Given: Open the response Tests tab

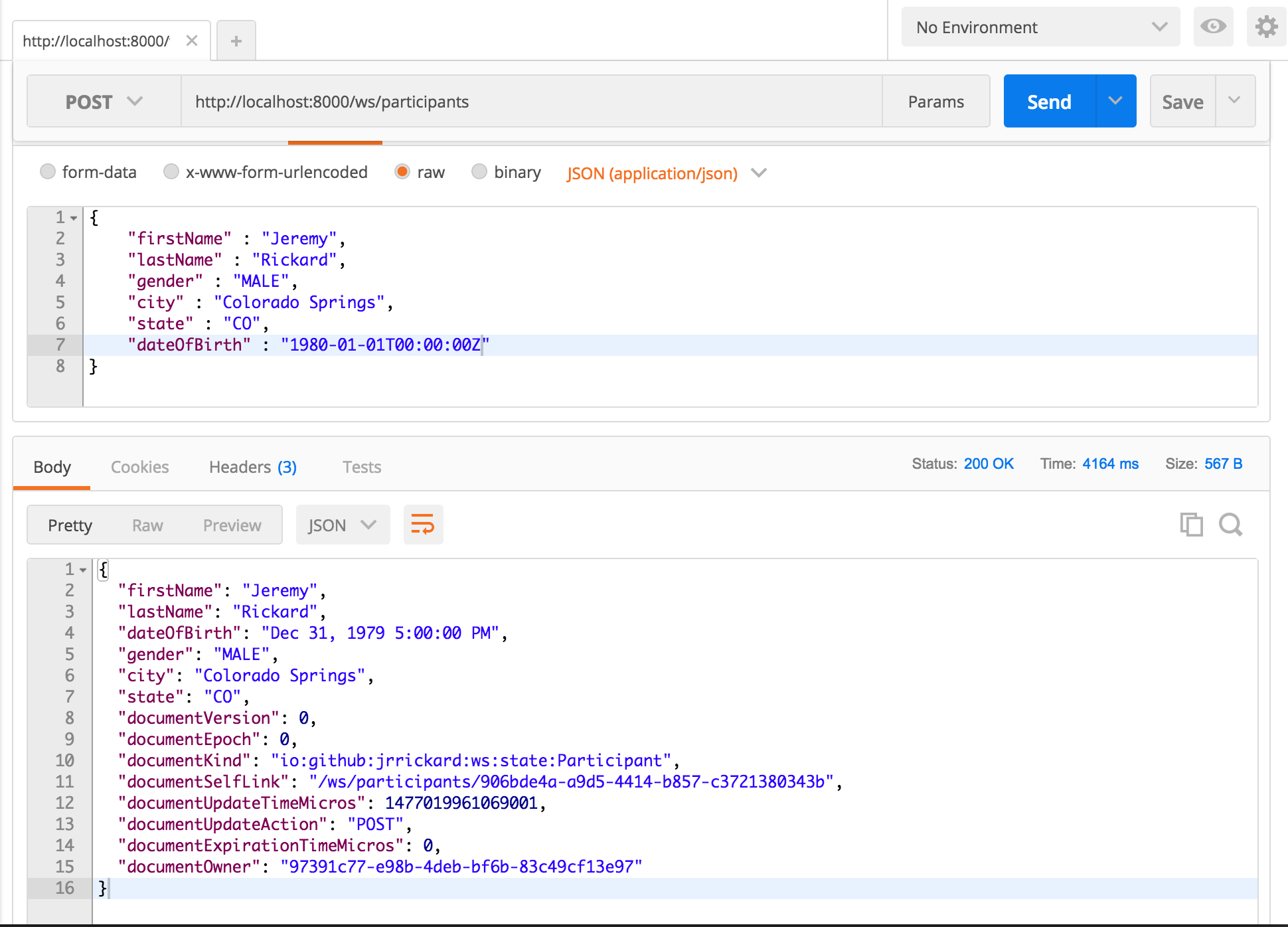Looking at the screenshot, I should (362, 467).
